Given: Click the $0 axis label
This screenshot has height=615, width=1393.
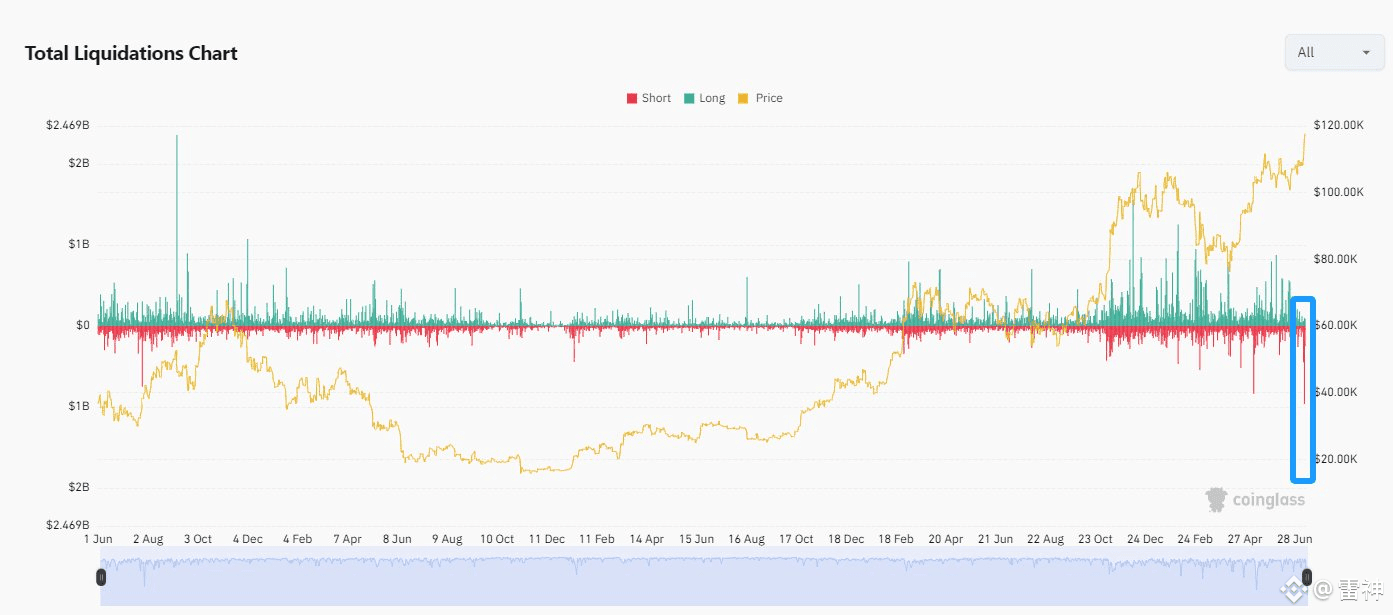Looking at the screenshot, I should pos(82,326).
